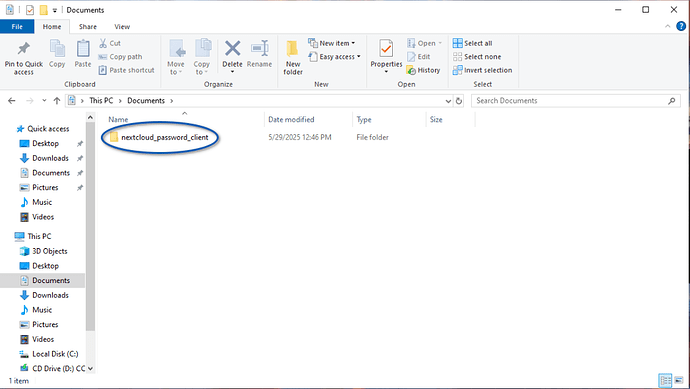The width and height of the screenshot is (690, 389).
Task: Sort by the Name column header
Action: 118,120
